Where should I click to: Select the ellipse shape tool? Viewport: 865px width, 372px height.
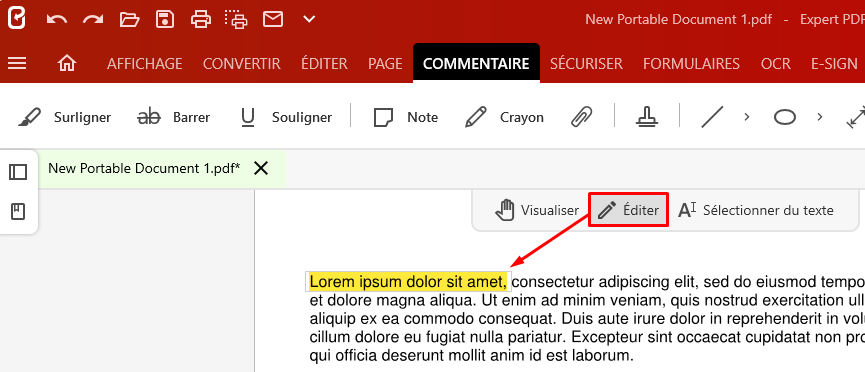pyautogui.click(x=784, y=118)
